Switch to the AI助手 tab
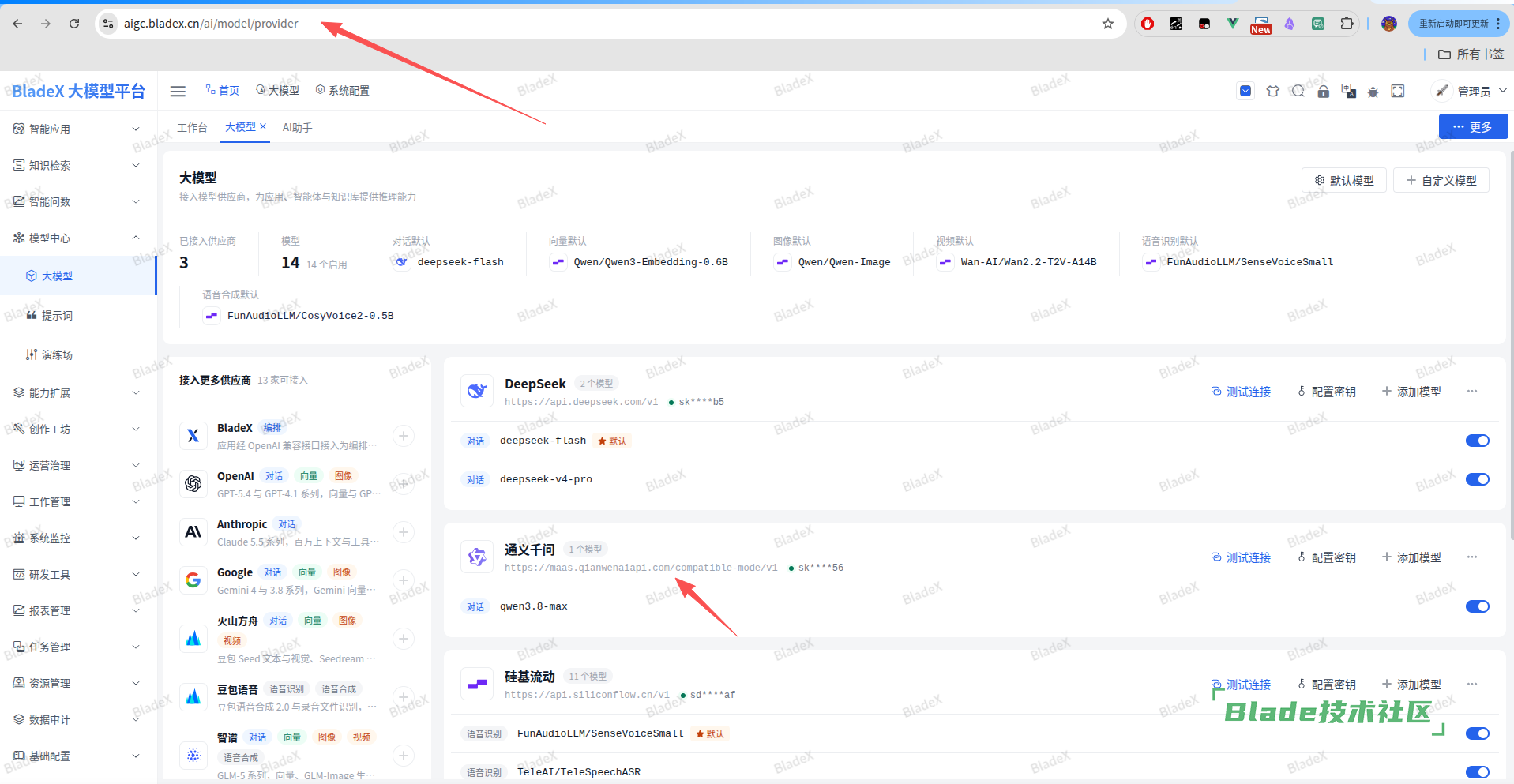This screenshot has width=1514, height=784. point(298,127)
